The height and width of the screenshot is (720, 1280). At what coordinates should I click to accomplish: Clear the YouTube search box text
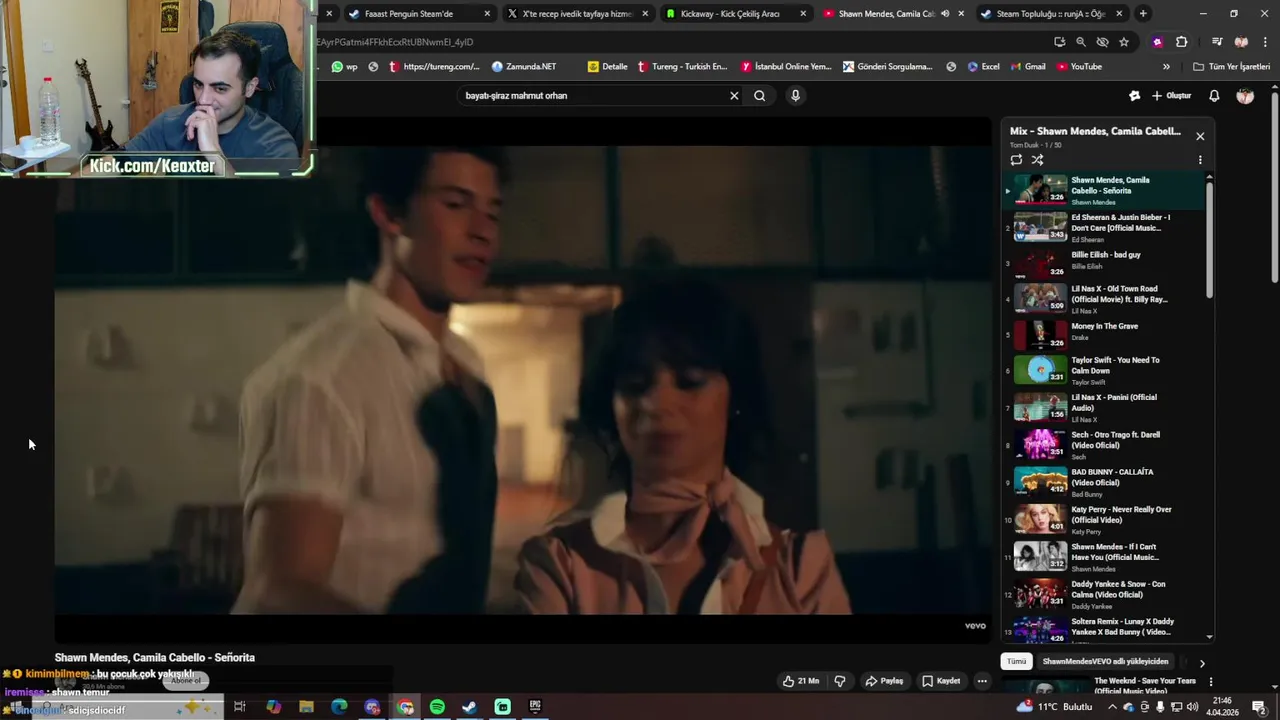click(734, 96)
